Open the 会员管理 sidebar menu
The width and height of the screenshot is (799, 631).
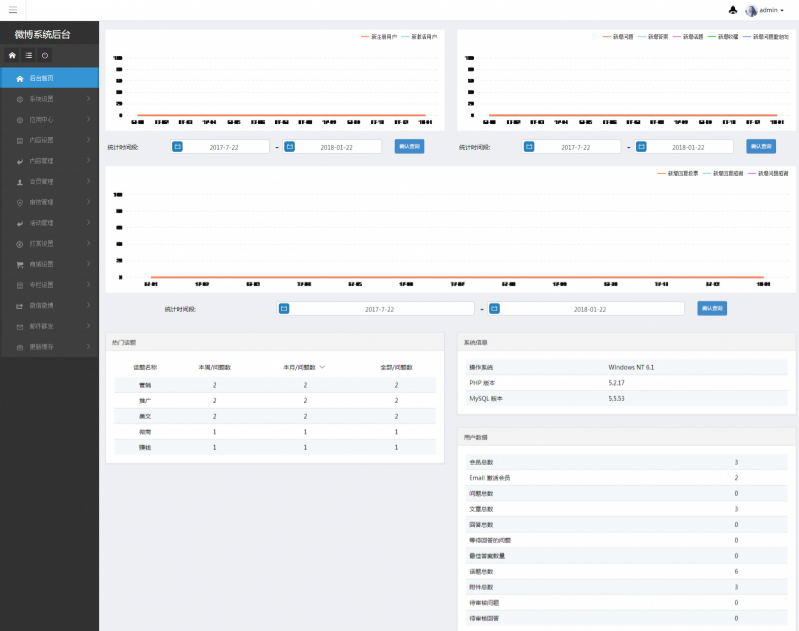pos(49,182)
